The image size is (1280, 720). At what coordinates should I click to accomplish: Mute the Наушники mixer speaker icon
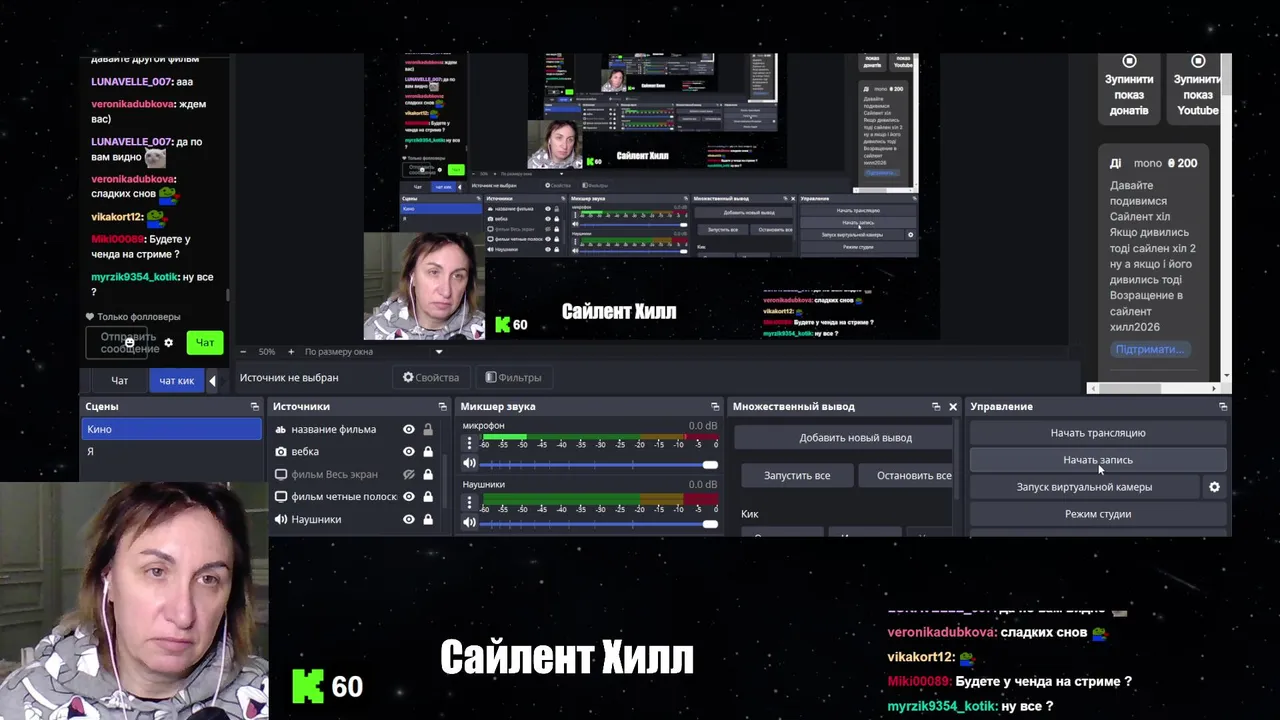coord(469,522)
